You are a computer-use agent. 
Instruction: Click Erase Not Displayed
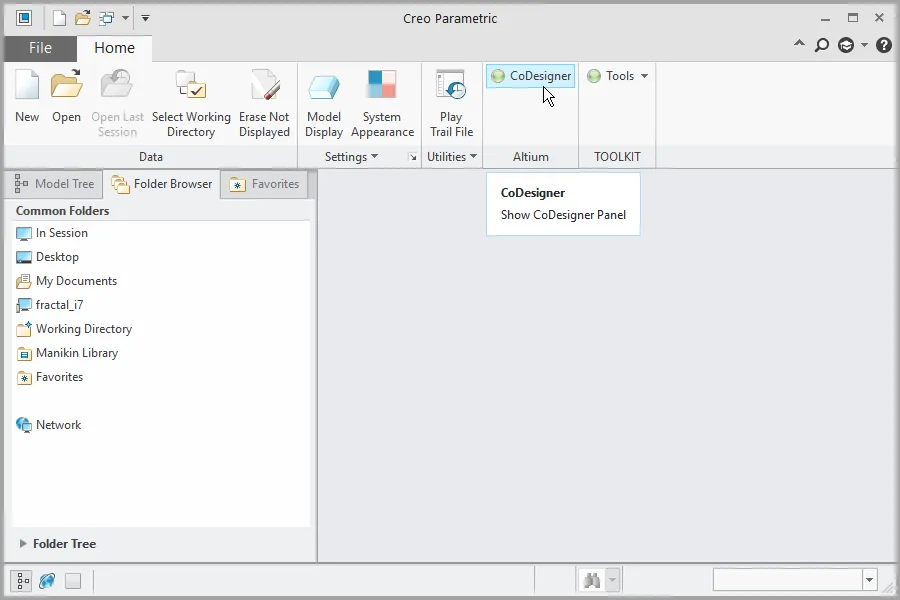[264, 103]
